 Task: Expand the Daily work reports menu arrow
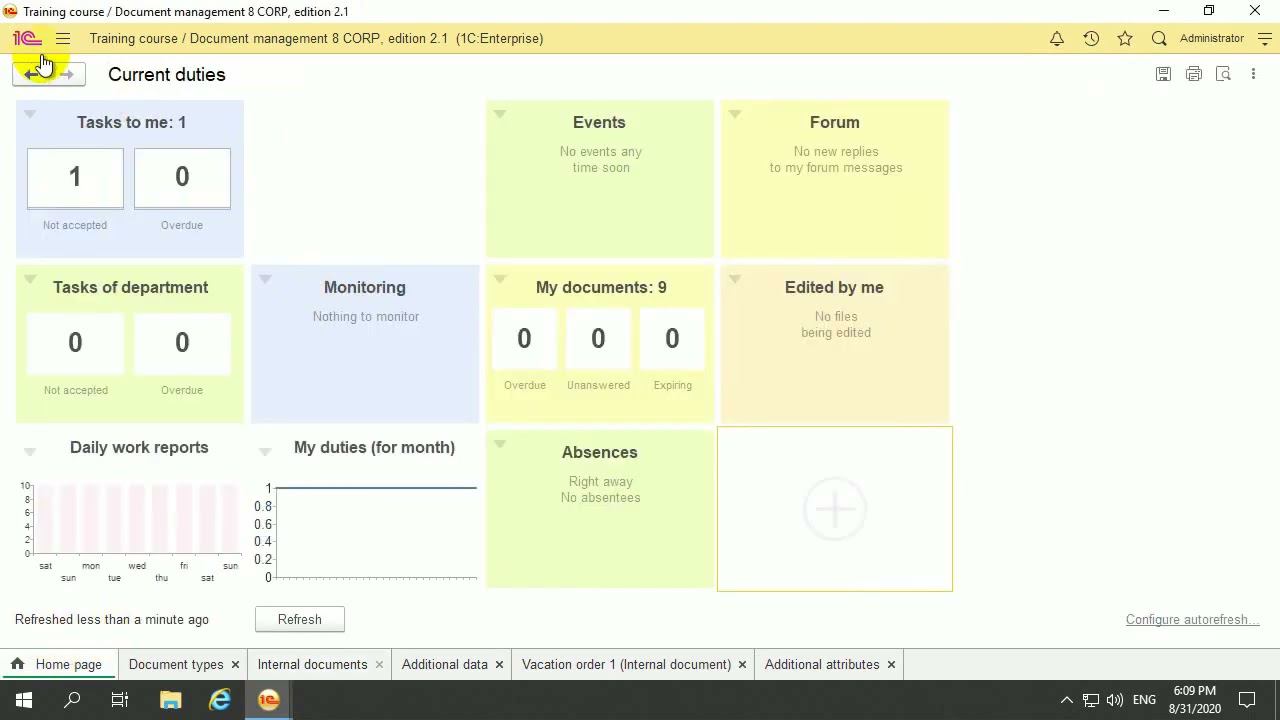tap(30, 452)
